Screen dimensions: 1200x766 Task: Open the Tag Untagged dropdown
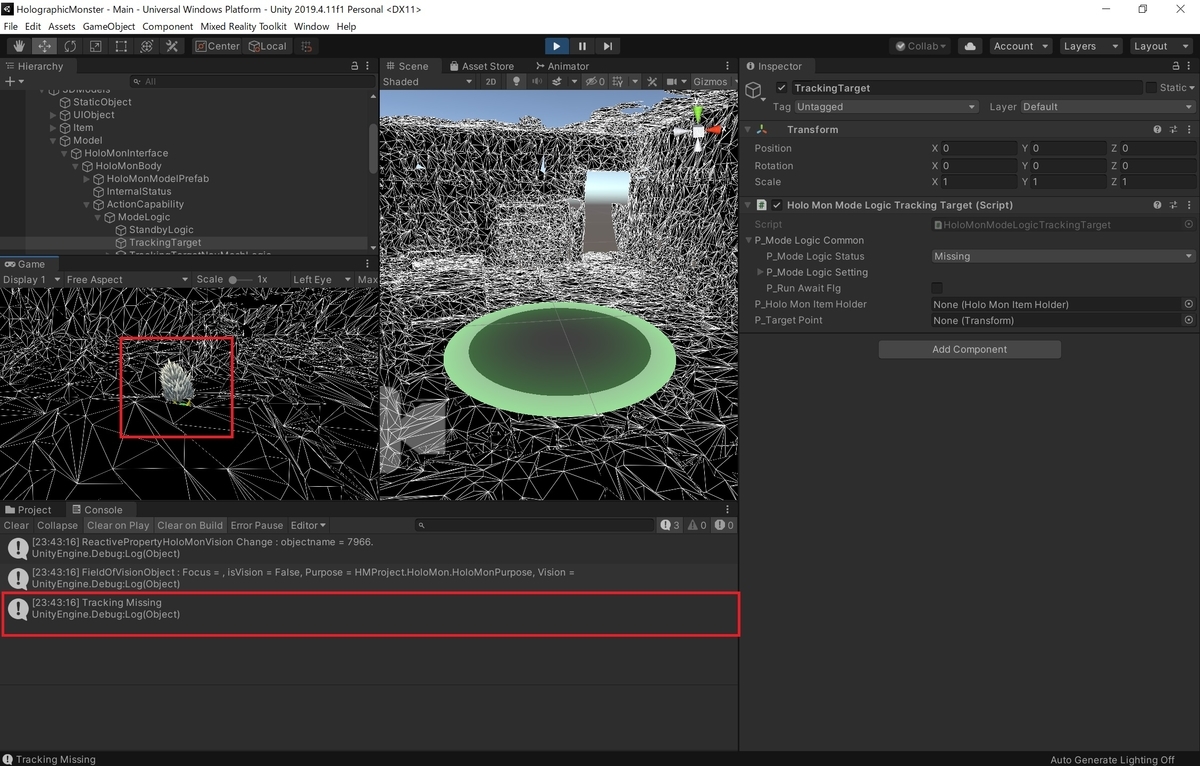pyautogui.click(x=887, y=106)
